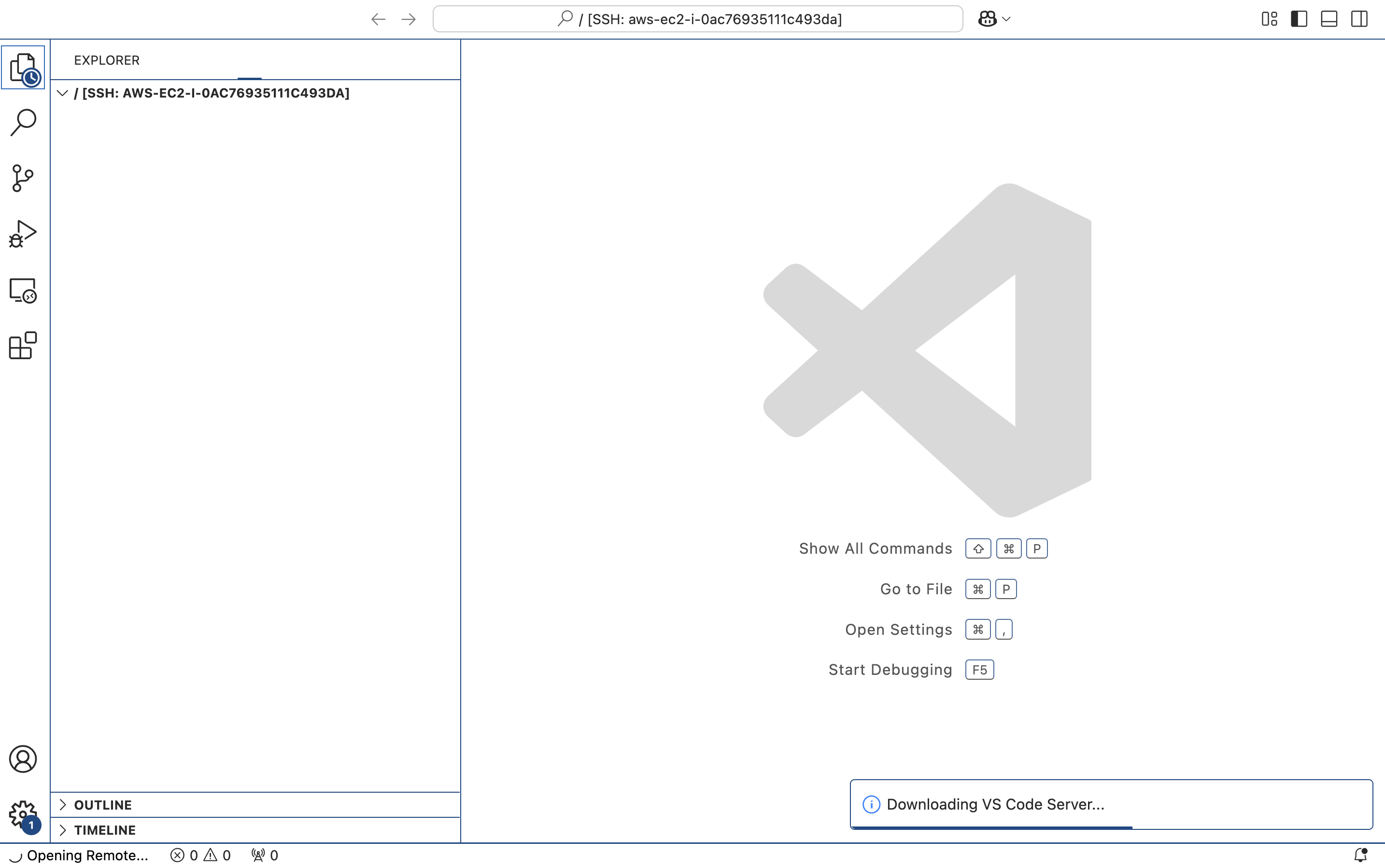Screen dimensions: 1385x868
Task: Click Open Settings label
Action: [898, 630]
